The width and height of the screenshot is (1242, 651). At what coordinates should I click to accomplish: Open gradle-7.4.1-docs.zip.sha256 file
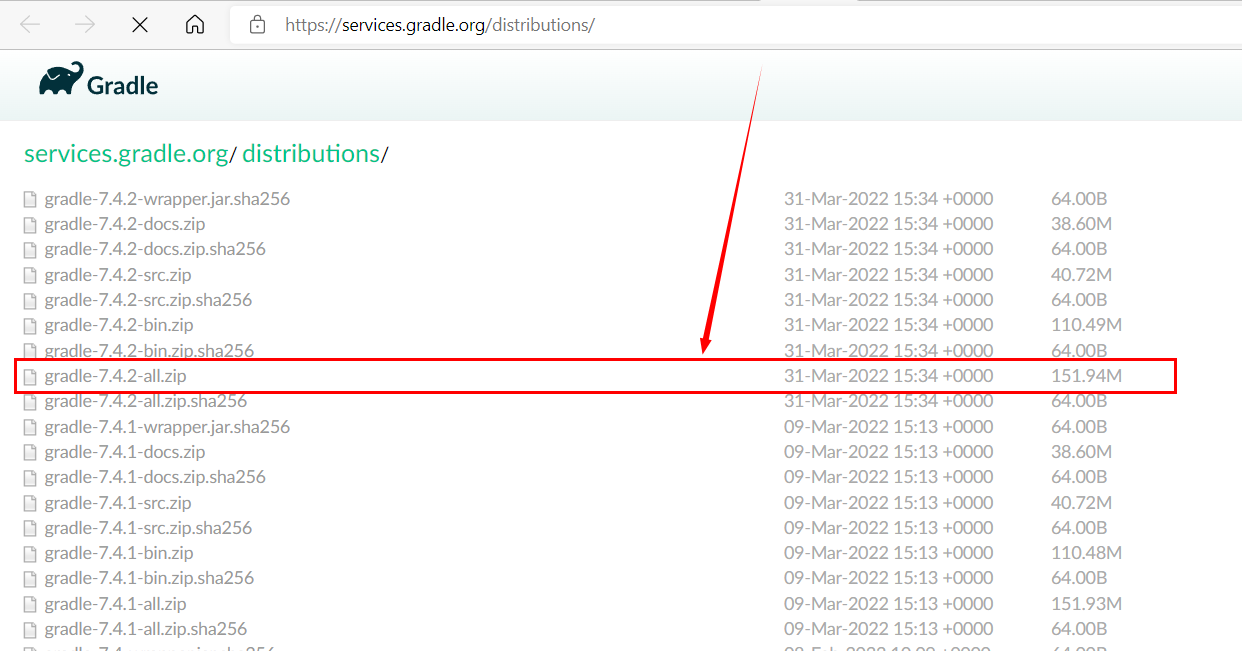click(155, 476)
